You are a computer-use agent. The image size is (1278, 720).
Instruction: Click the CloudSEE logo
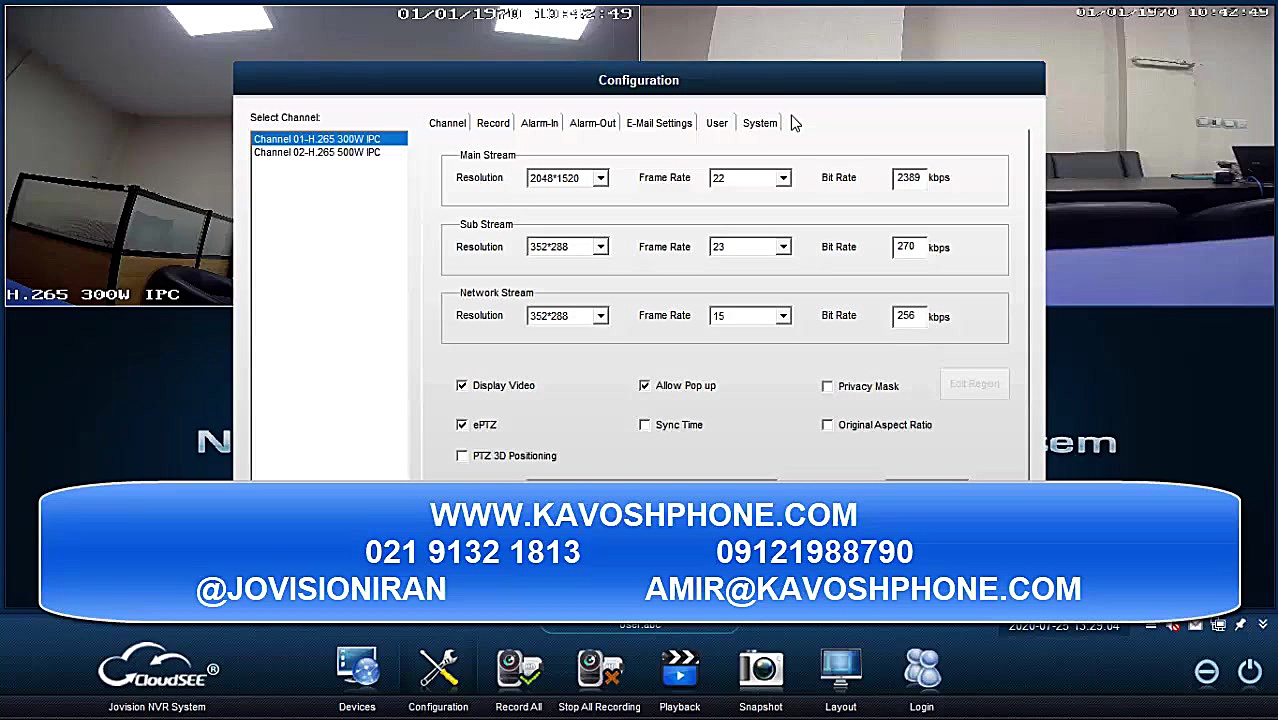point(157,668)
